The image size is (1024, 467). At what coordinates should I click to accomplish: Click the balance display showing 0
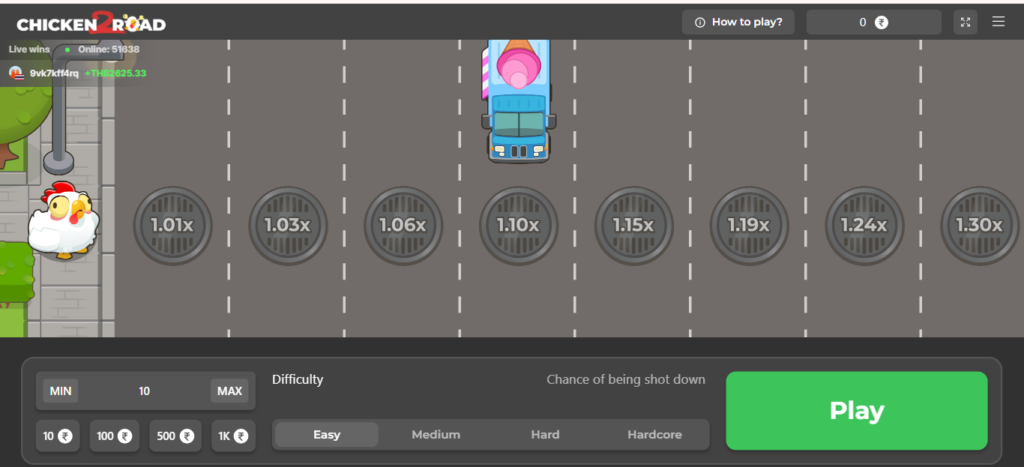coord(873,22)
